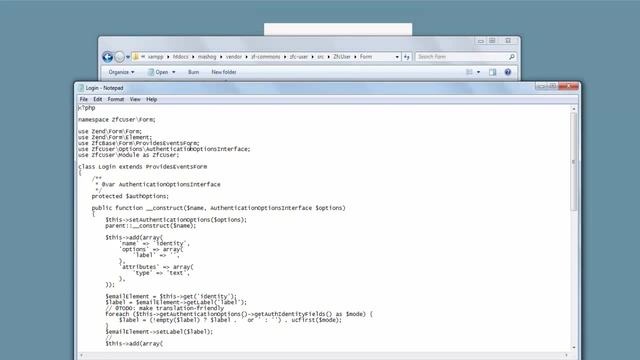The height and width of the screenshot is (360, 640).
Task: Select ZfcUser in the address breadcrumb
Action: (x=342, y=57)
